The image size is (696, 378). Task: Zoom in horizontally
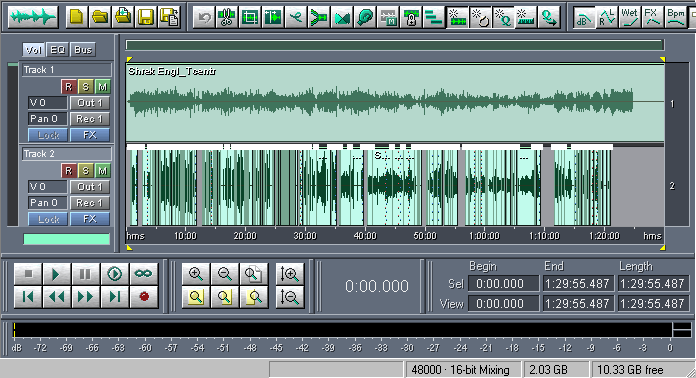click(x=196, y=274)
